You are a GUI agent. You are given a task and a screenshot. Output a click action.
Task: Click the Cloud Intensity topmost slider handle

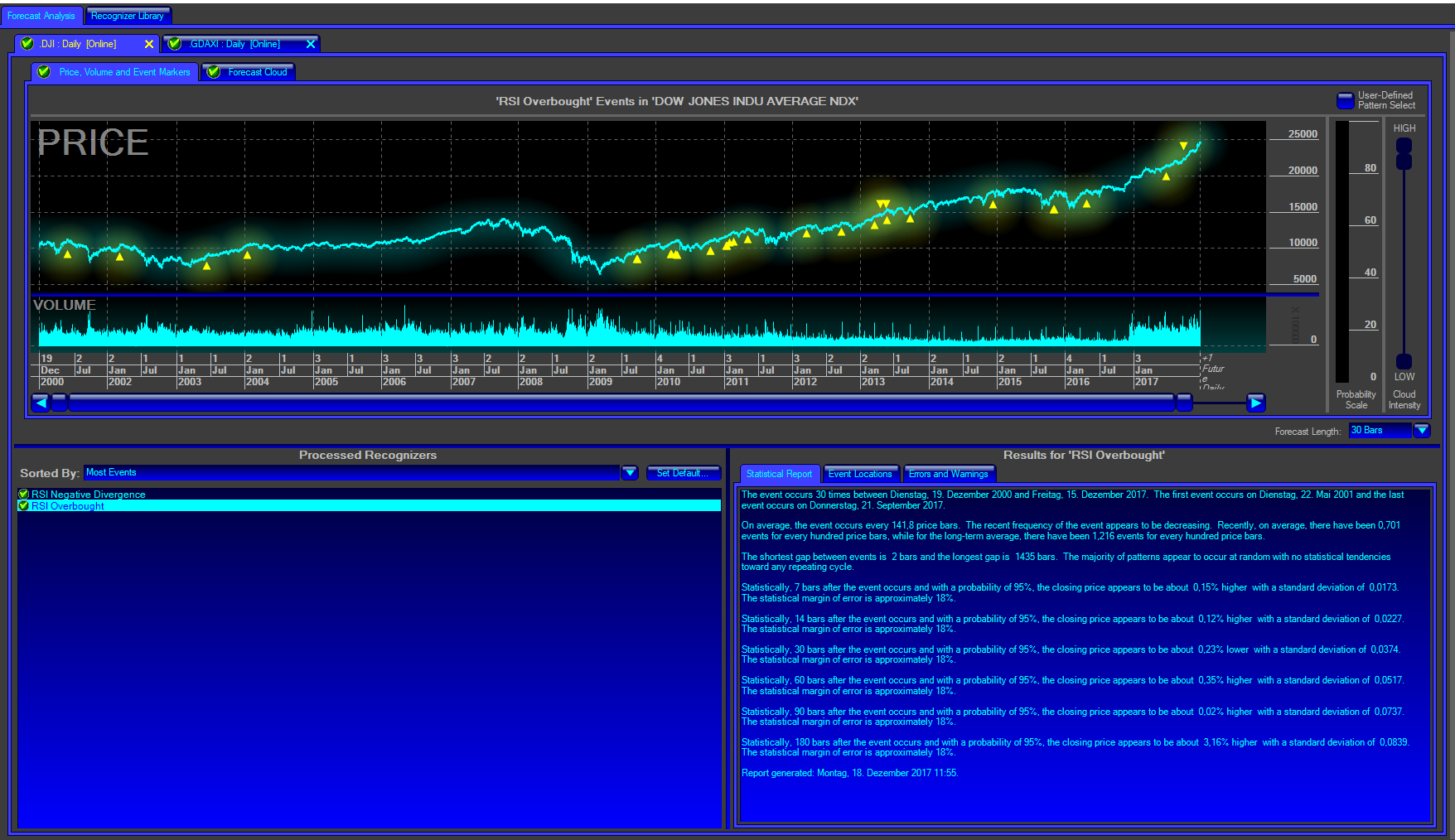(x=1404, y=146)
